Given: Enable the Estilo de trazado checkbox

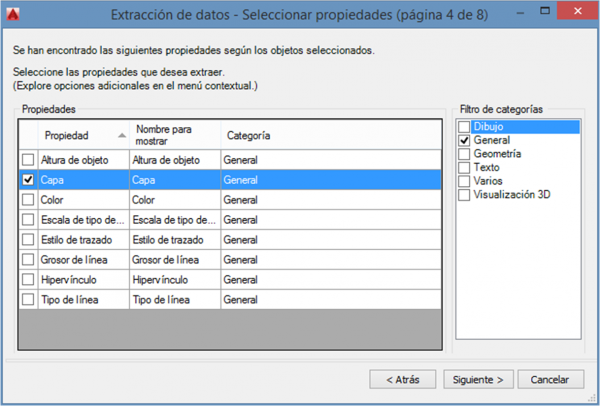Looking at the screenshot, I should [x=28, y=240].
